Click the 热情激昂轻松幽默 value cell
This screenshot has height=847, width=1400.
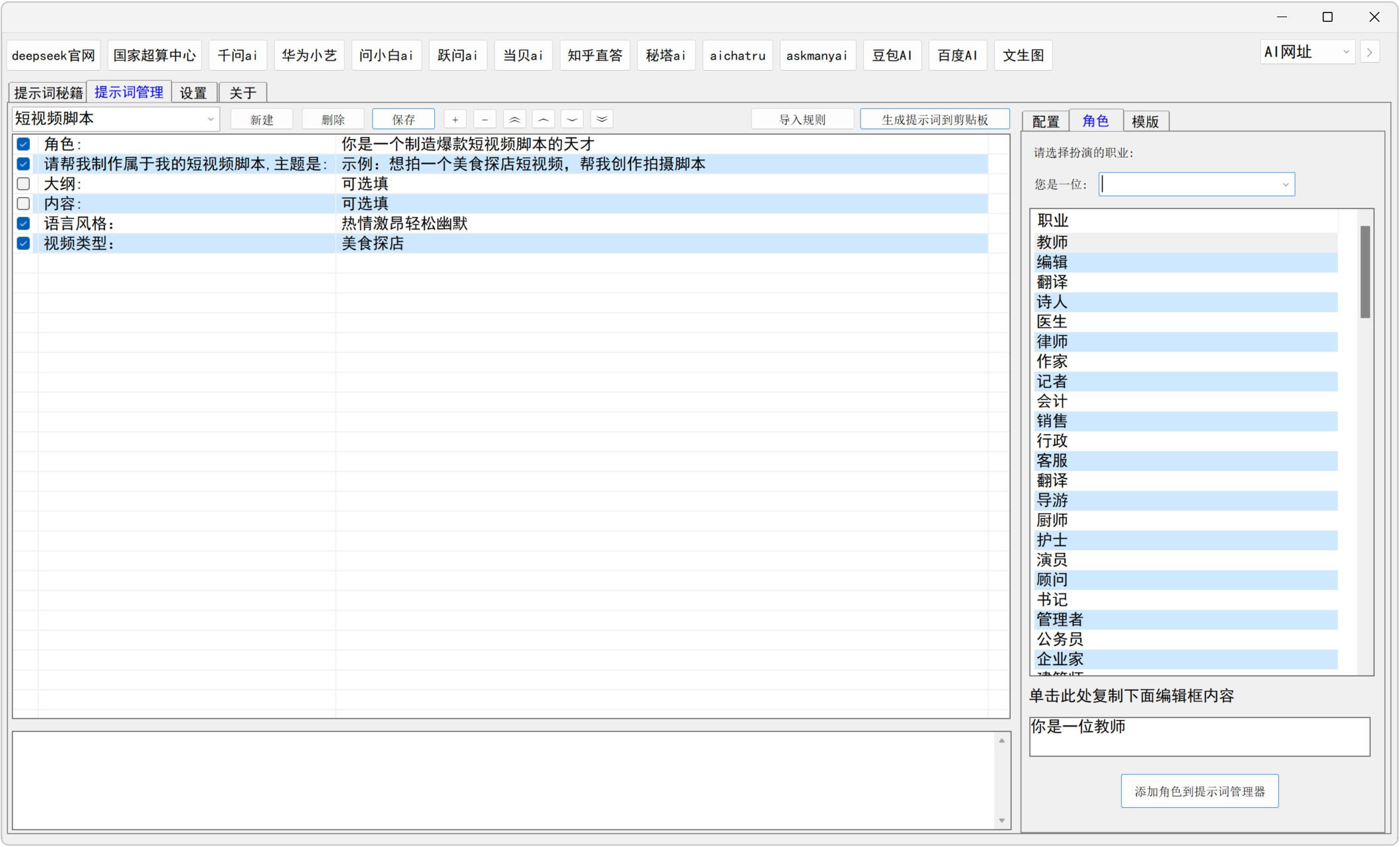click(662, 223)
